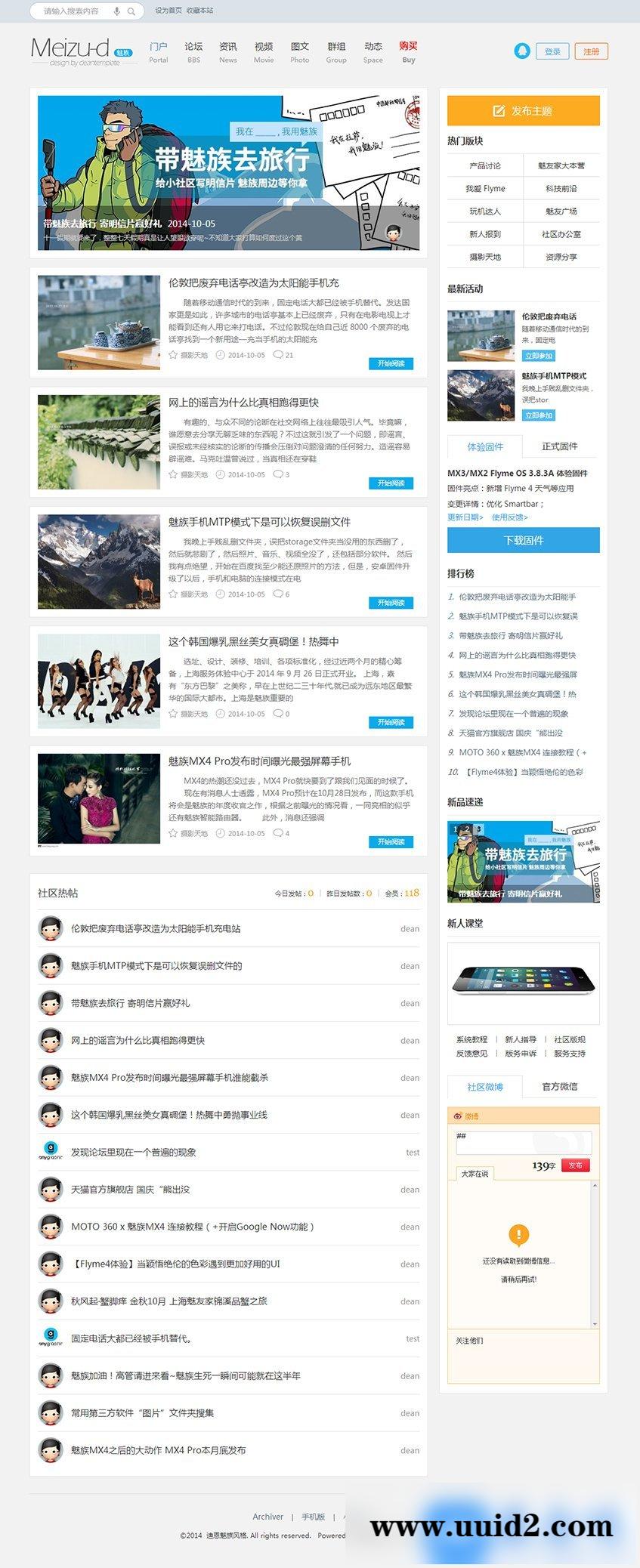Open the 论坛 BBS nav item
Screen dimensions: 640x1568
[194, 52]
